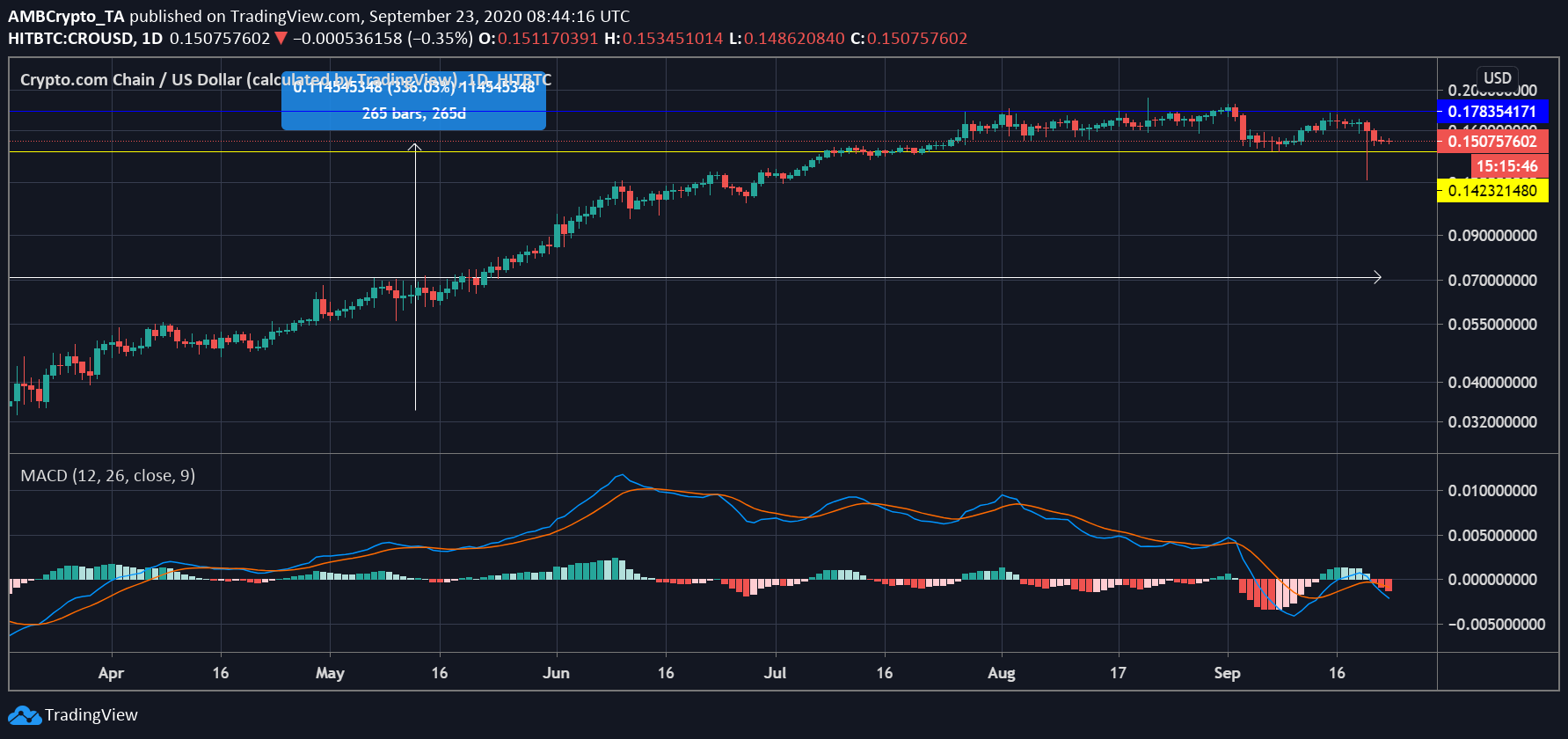Click the Jul label on the time axis
The width and height of the screenshot is (1568, 739).
pyautogui.click(x=775, y=673)
